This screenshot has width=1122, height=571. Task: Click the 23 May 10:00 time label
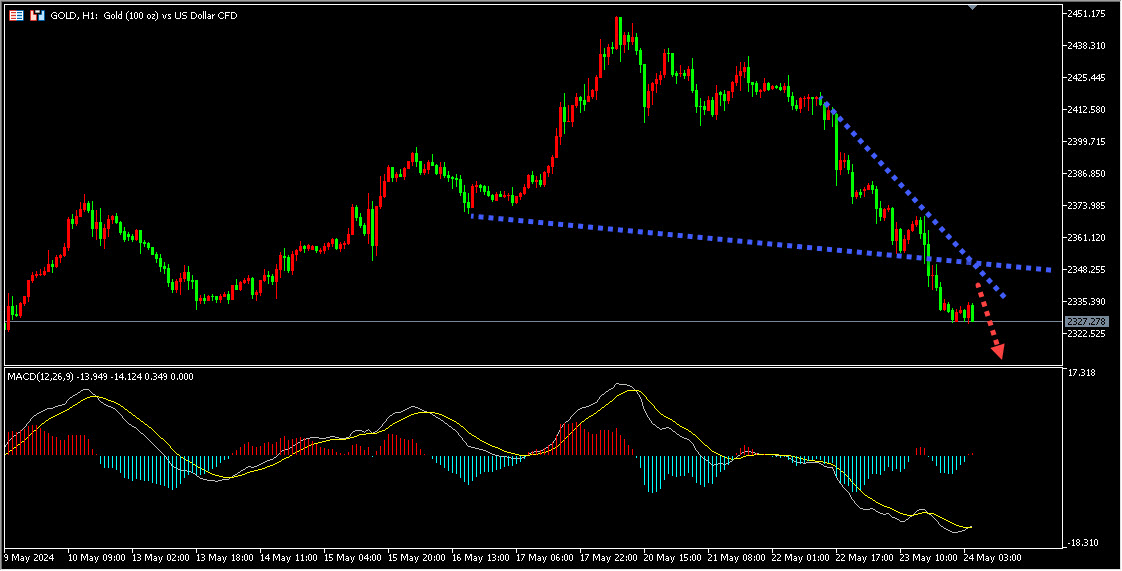click(929, 557)
